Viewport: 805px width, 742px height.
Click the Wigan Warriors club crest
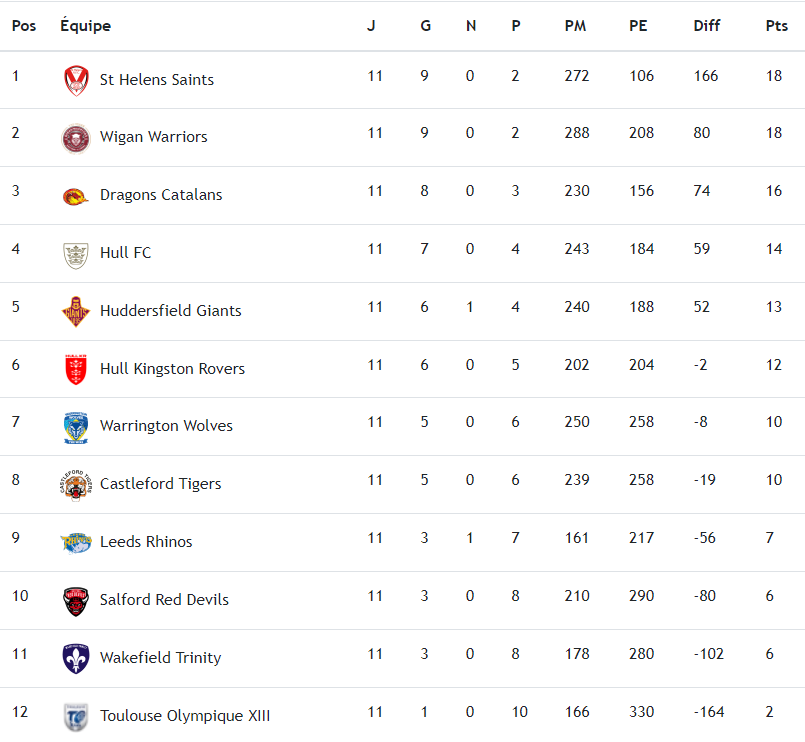coord(76,138)
